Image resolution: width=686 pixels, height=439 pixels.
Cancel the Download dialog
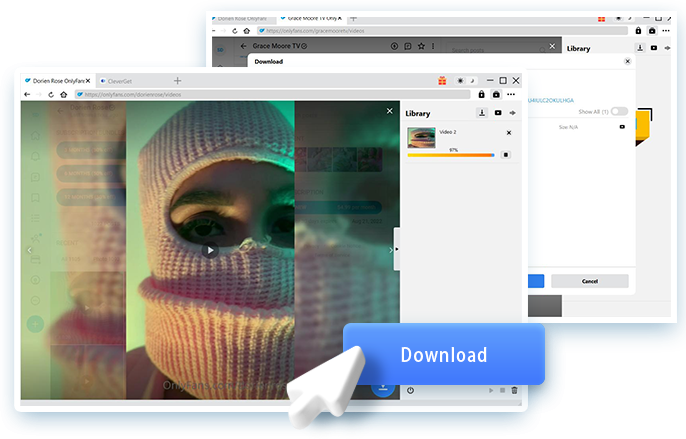[x=590, y=281]
